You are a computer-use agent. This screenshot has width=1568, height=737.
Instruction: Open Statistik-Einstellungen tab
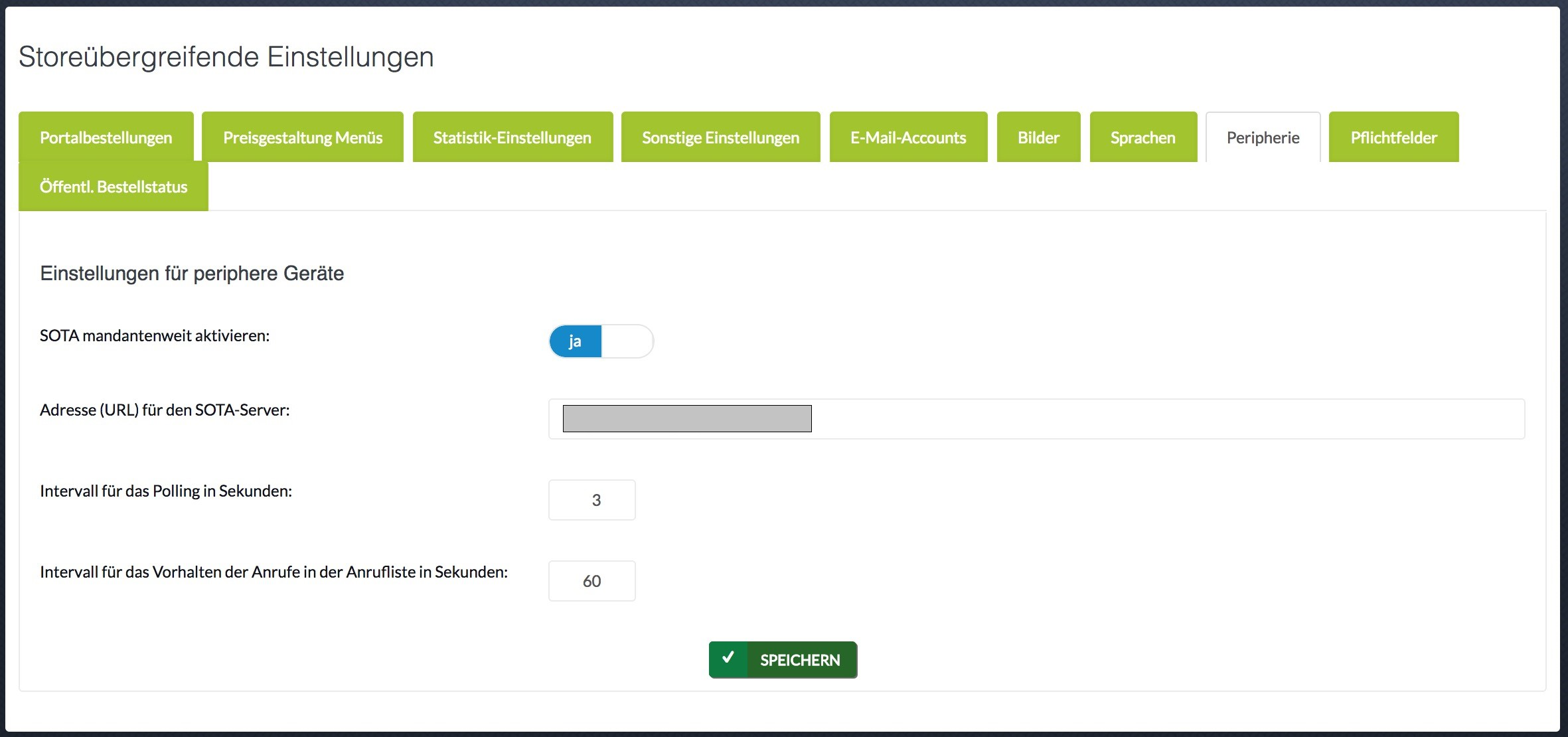(x=512, y=137)
